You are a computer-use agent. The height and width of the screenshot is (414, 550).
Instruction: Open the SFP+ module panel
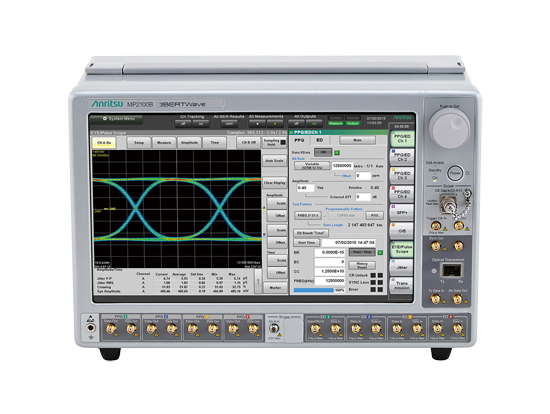tap(402, 213)
